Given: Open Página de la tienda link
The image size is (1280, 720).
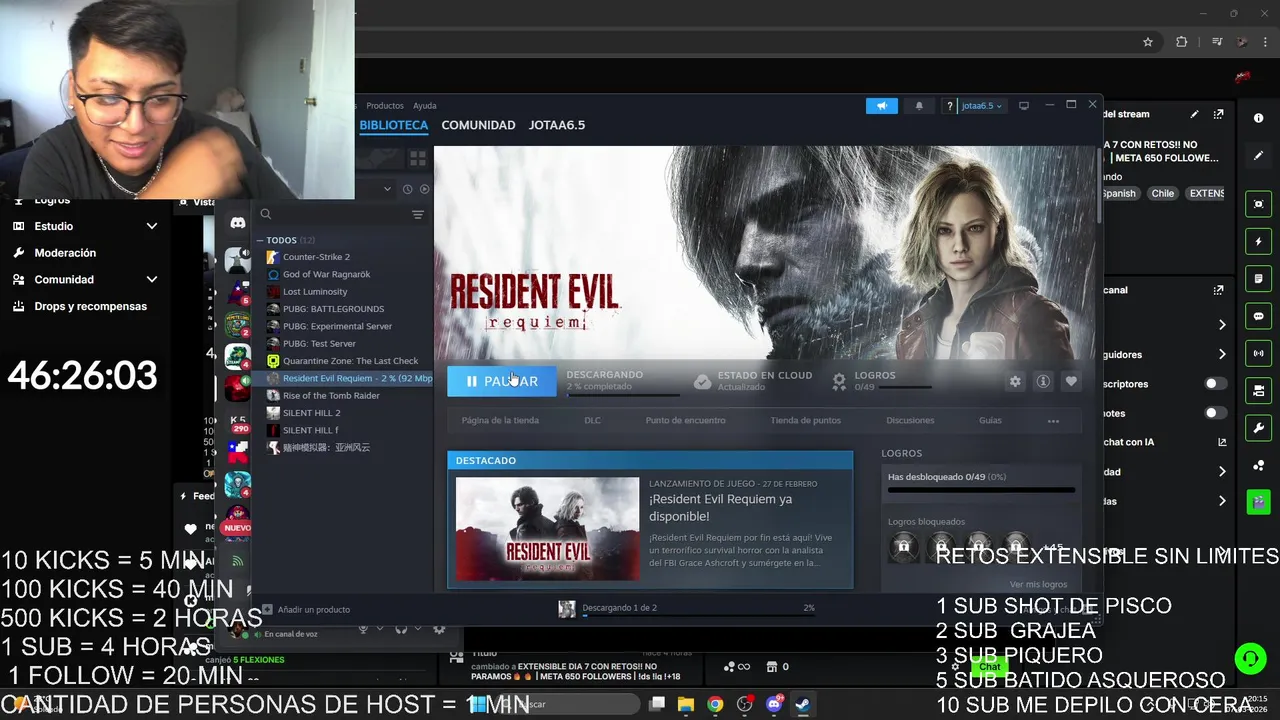Looking at the screenshot, I should point(500,420).
